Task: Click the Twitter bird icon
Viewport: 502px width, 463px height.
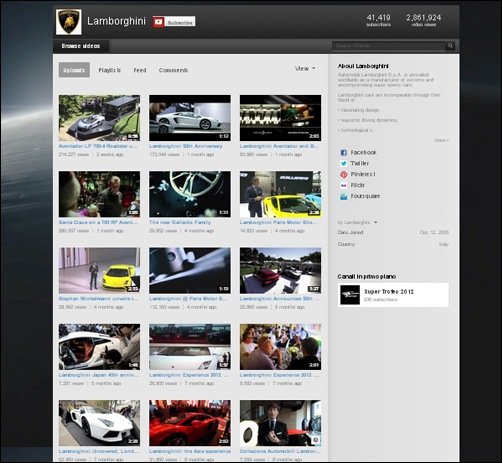Action: [x=343, y=163]
